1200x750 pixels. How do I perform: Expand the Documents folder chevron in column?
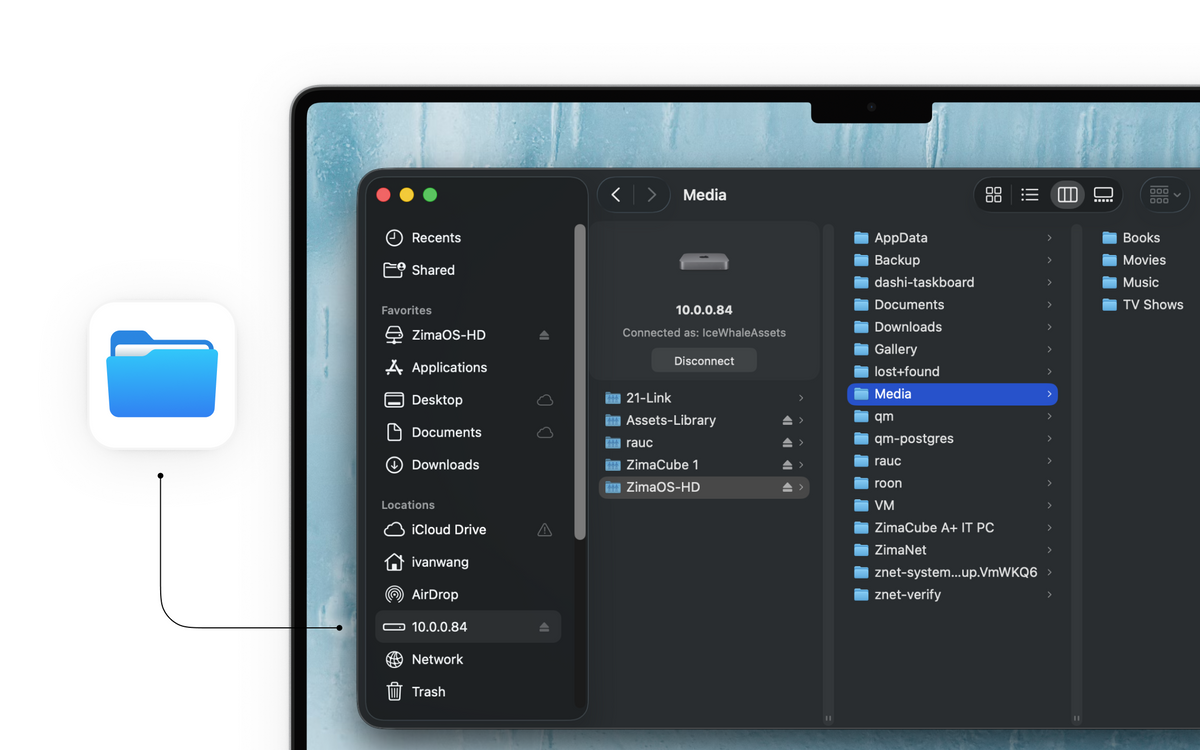(x=1049, y=305)
